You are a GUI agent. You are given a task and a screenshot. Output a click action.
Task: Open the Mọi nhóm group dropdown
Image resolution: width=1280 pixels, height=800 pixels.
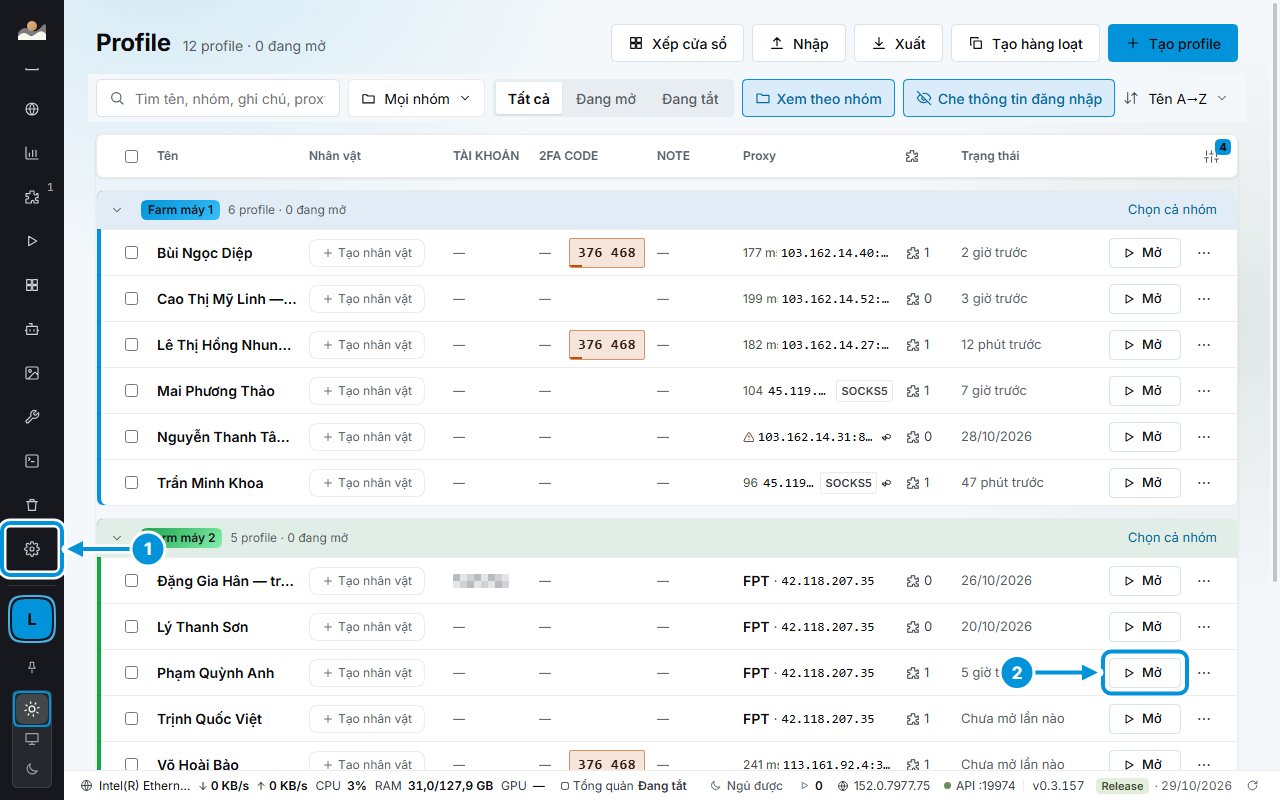(416, 99)
